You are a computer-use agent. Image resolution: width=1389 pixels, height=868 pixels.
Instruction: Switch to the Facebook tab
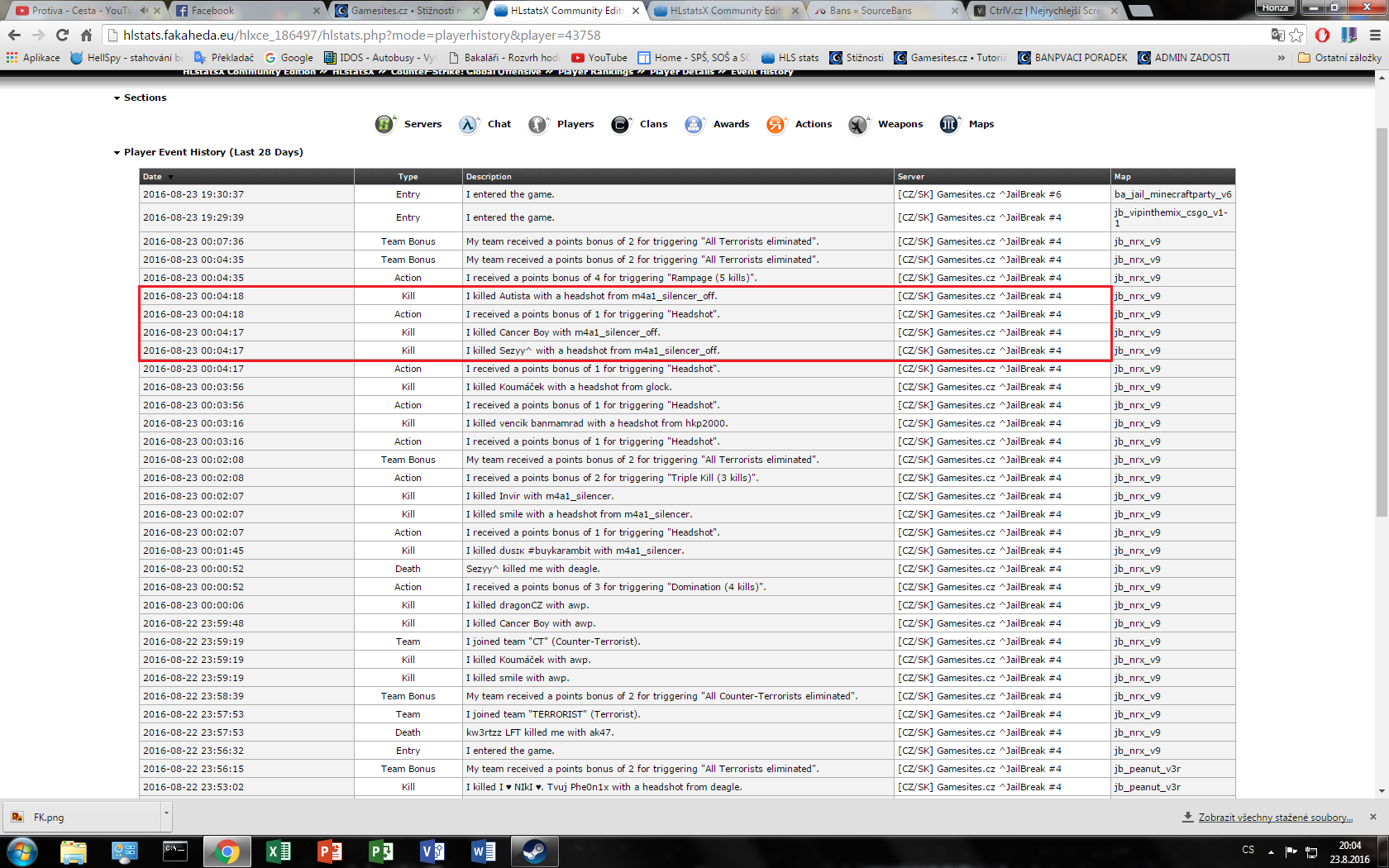pos(240,11)
